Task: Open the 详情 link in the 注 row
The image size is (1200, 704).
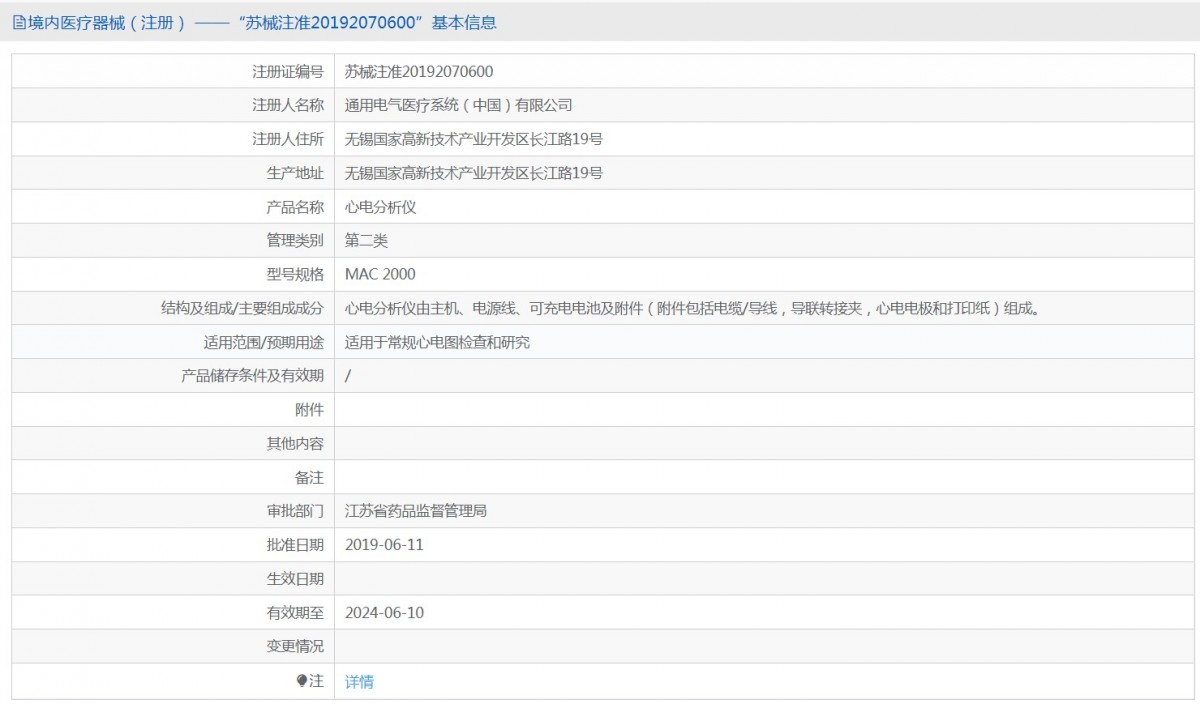Action: pos(359,681)
